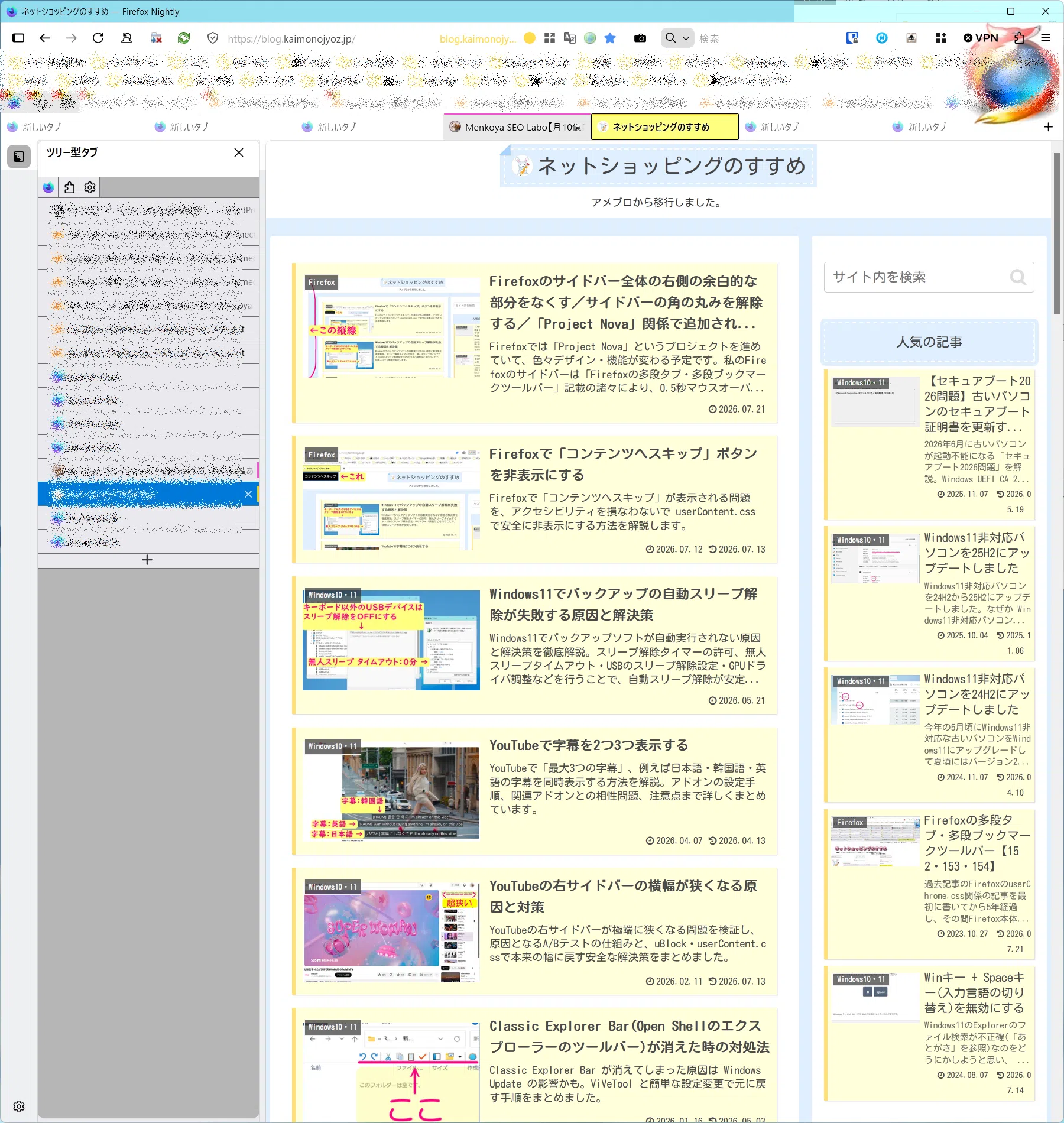Click the four-squares apps toolbar icon
1064x1123 pixels.
click(x=941, y=38)
